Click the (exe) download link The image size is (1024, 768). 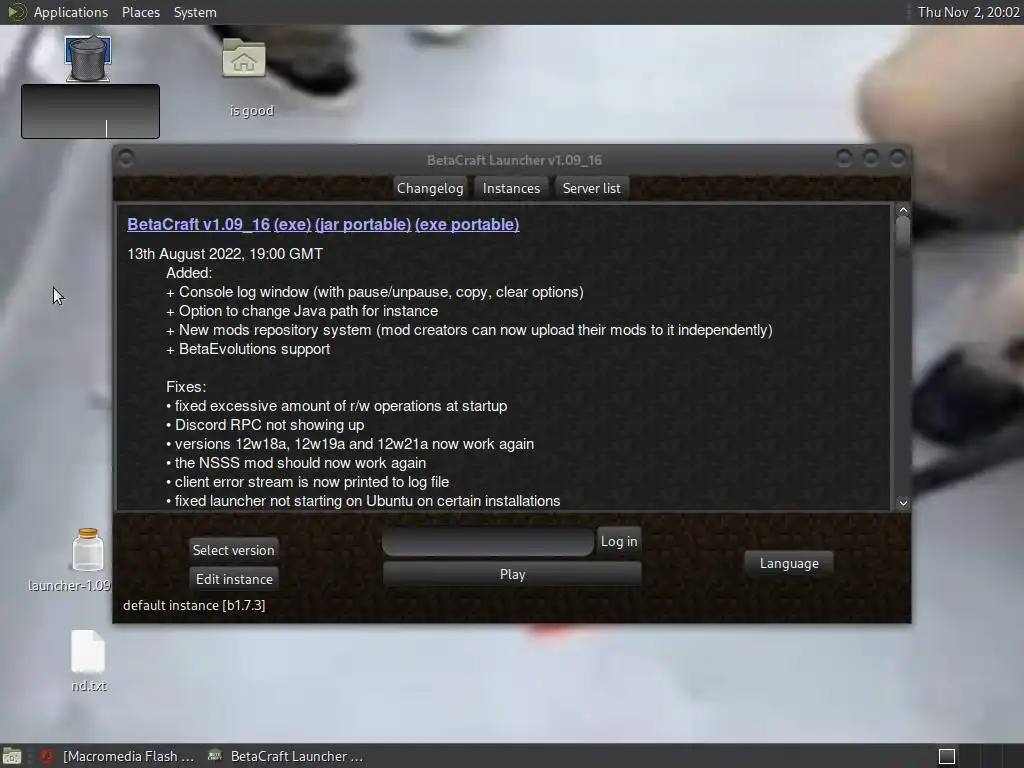click(x=292, y=225)
